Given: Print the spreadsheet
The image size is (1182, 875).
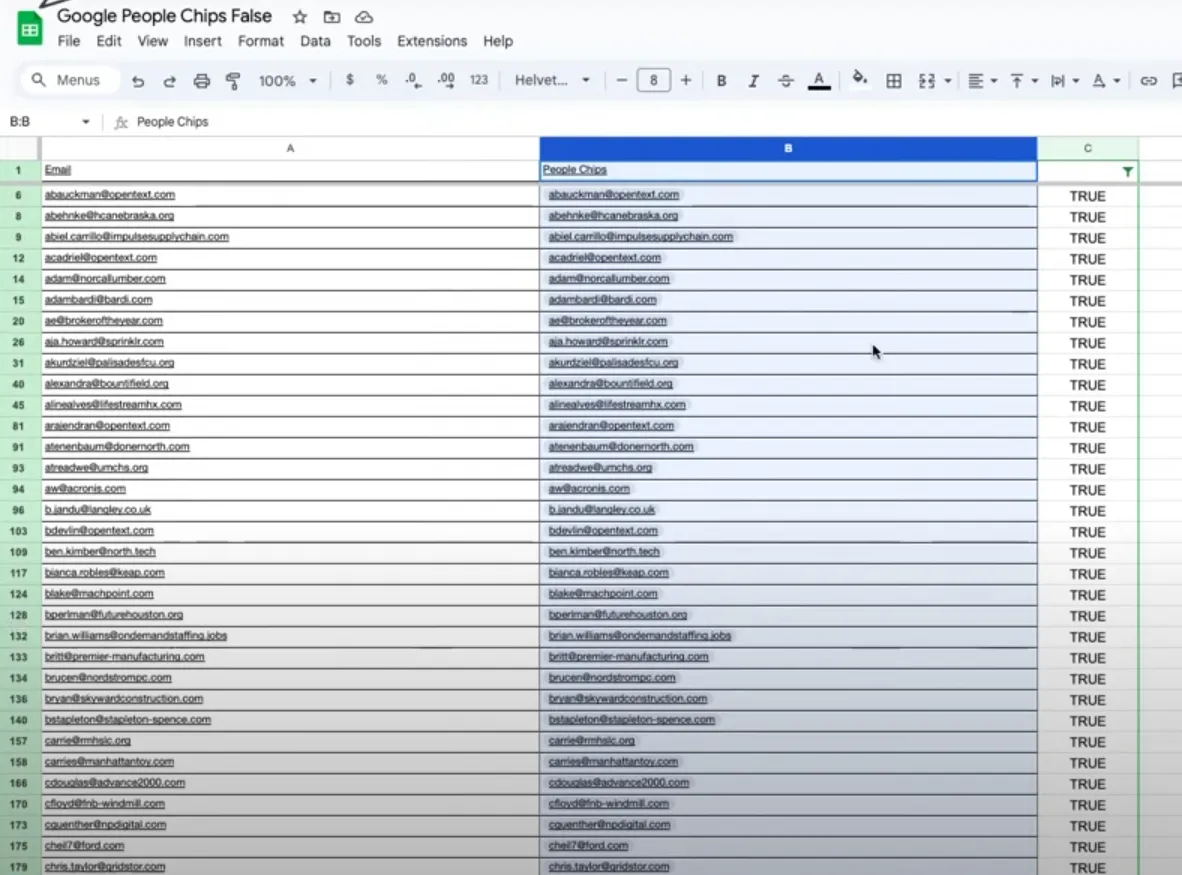Looking at the screenshot, I should coord(201,81).
